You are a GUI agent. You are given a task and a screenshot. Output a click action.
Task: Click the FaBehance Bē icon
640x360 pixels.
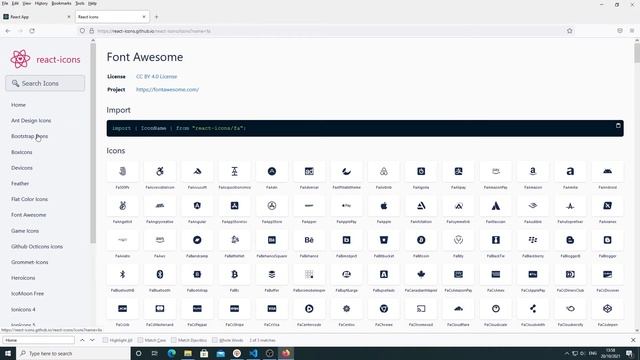click(309, 240)
